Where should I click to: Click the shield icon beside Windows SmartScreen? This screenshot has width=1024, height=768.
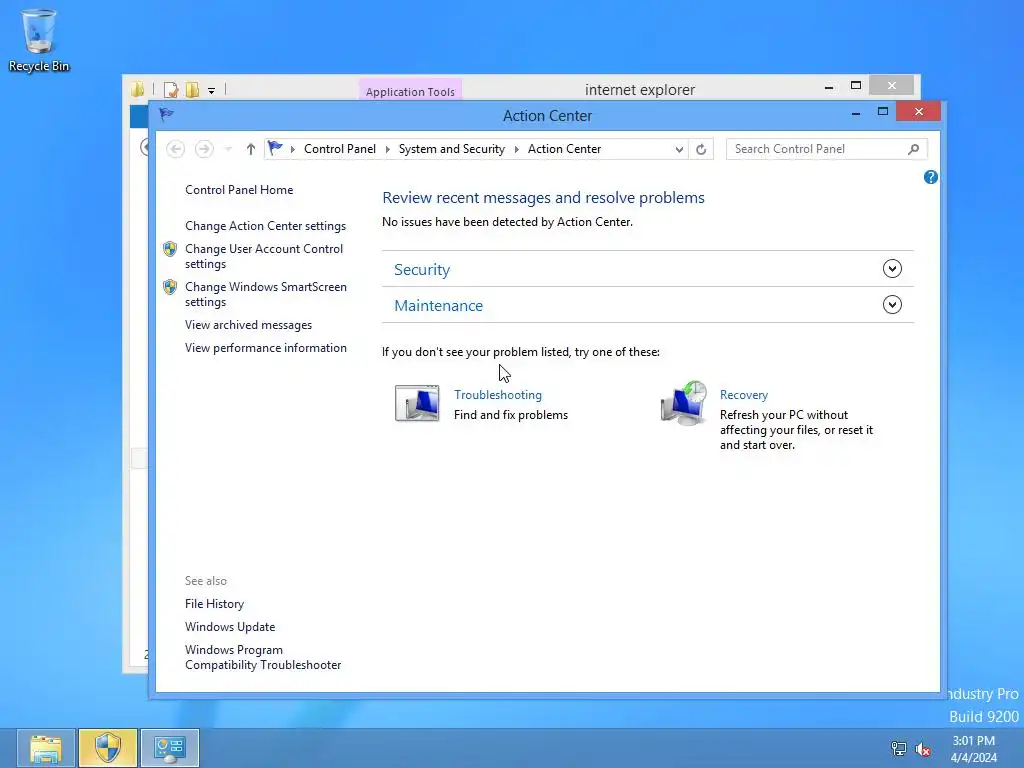(170, 287)
